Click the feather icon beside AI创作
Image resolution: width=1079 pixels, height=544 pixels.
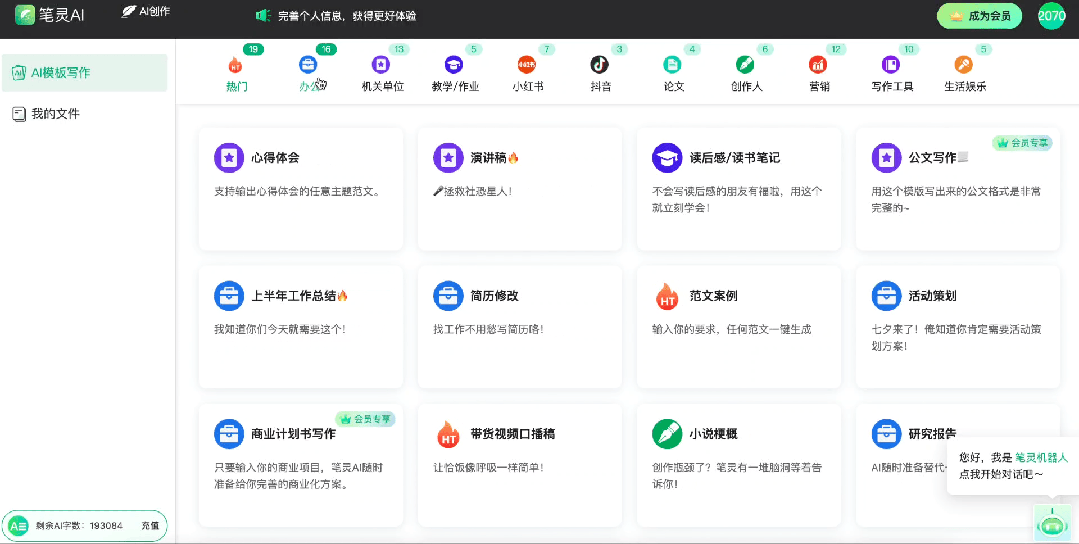click(129, 12)
